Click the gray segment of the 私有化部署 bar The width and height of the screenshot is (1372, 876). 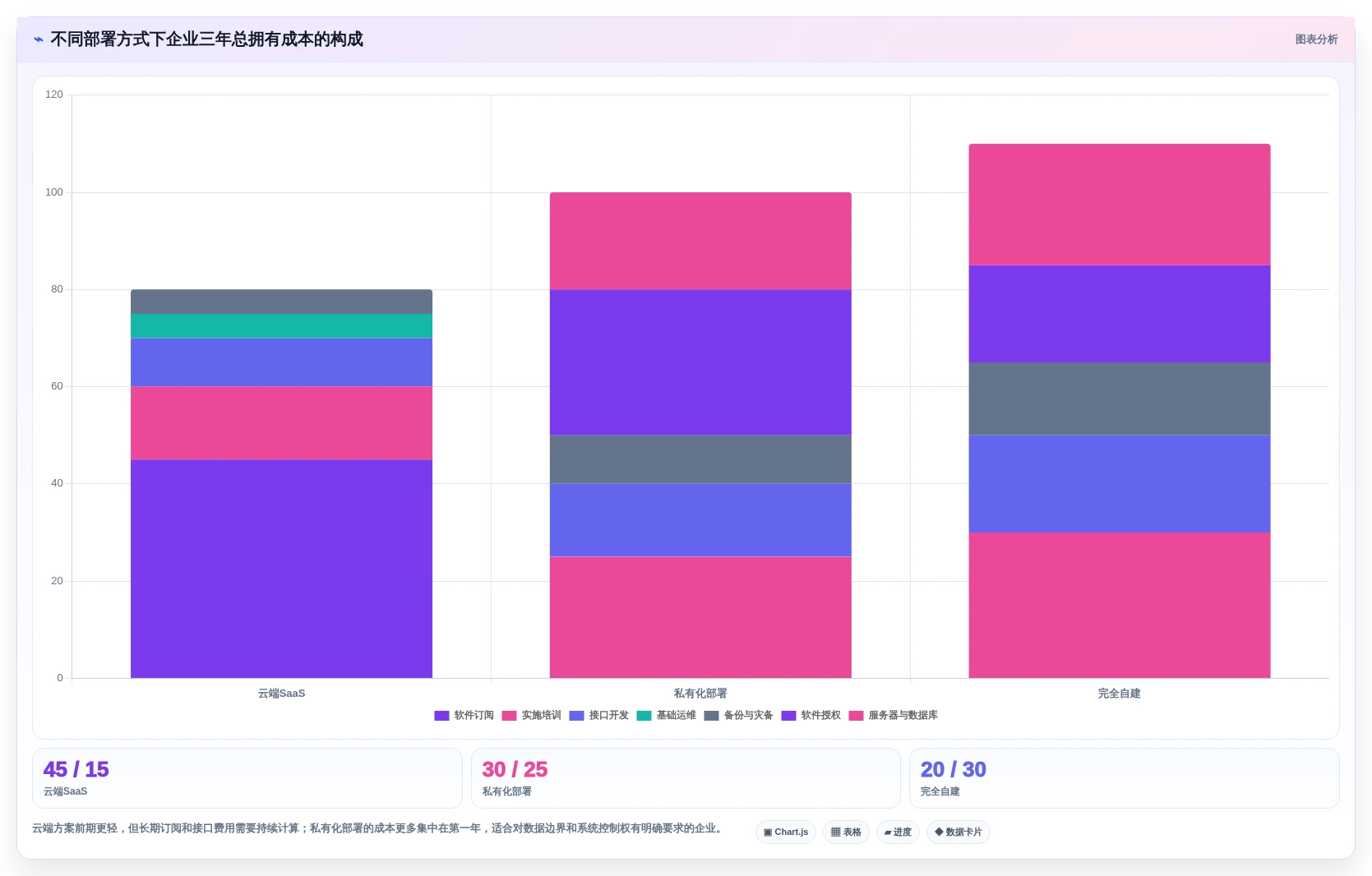pos(700,459)
